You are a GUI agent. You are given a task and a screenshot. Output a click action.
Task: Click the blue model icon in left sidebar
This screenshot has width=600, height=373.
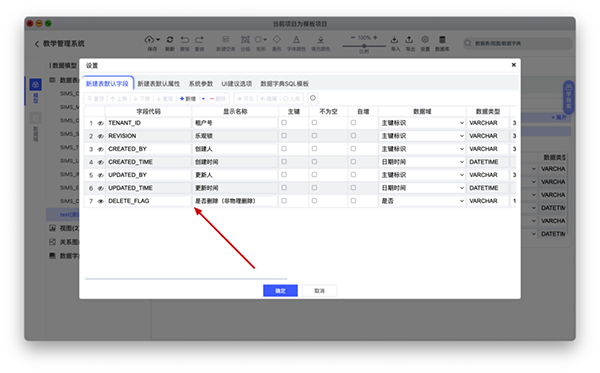pyautogui.click(x=36, y=85)
